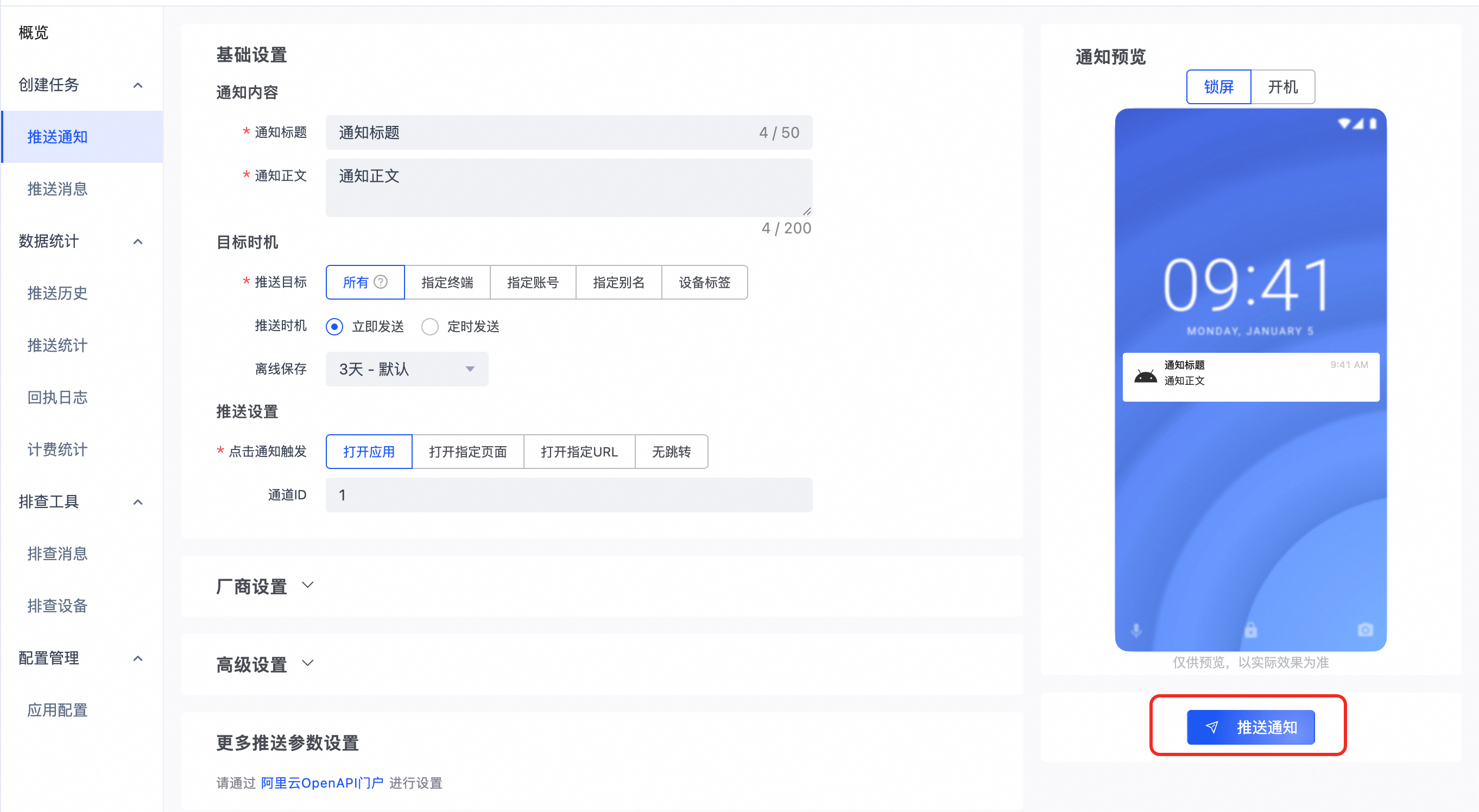Select the 定时发送 radio button

(429, 327)
